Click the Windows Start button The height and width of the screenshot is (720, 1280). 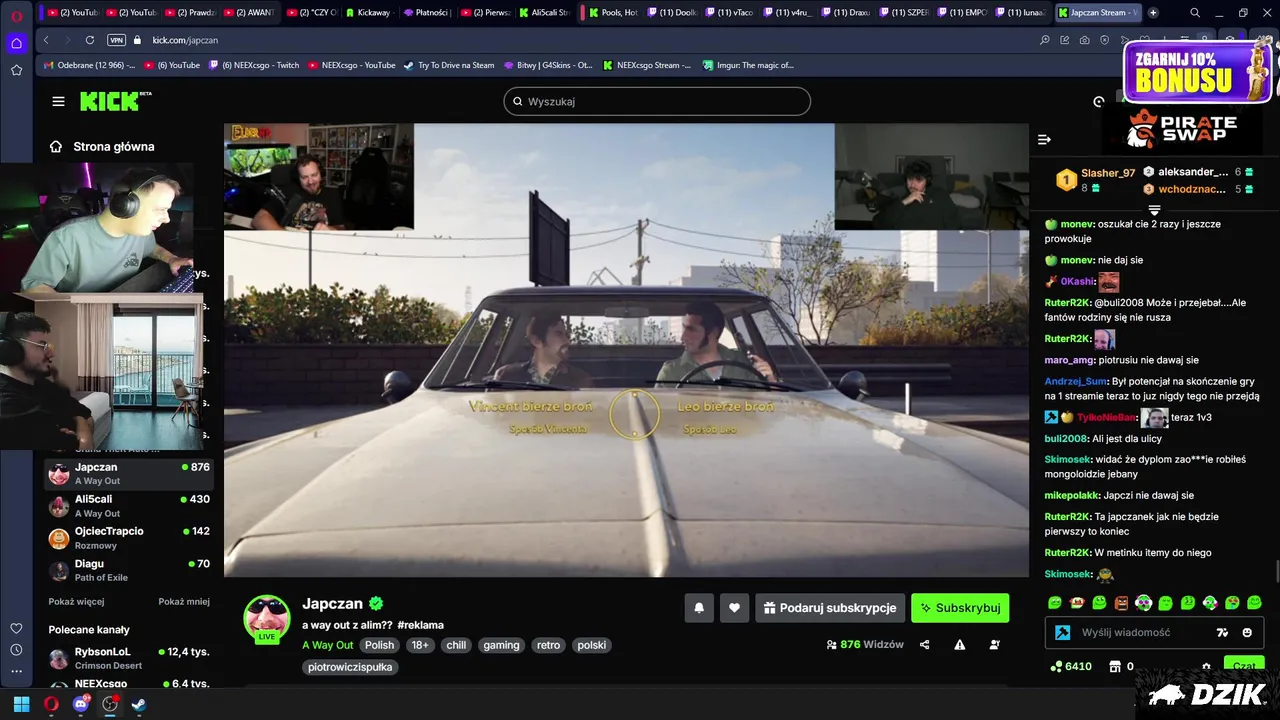click(21, 704)
